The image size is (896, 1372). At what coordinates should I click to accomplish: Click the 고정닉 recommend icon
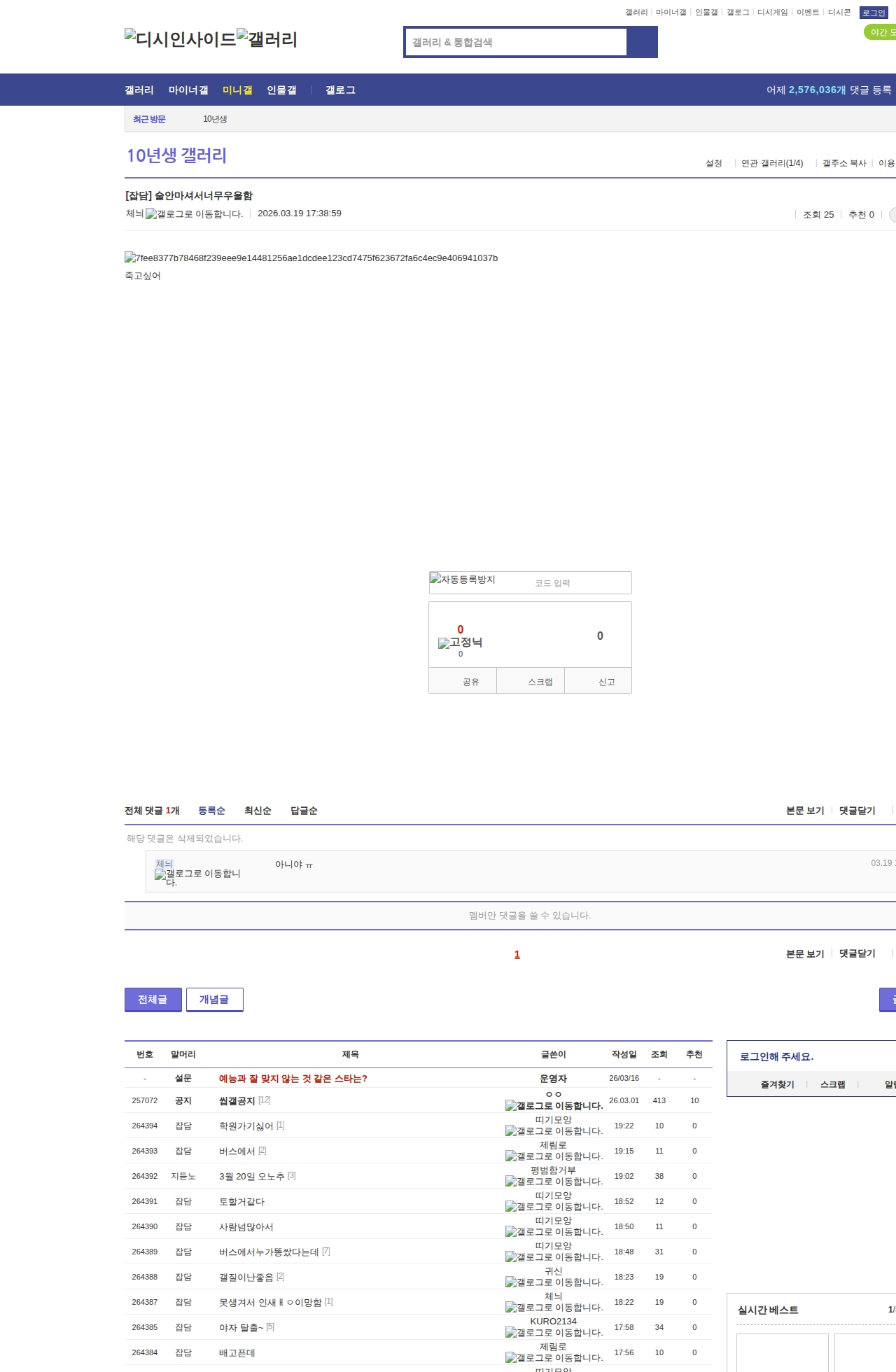460,643
